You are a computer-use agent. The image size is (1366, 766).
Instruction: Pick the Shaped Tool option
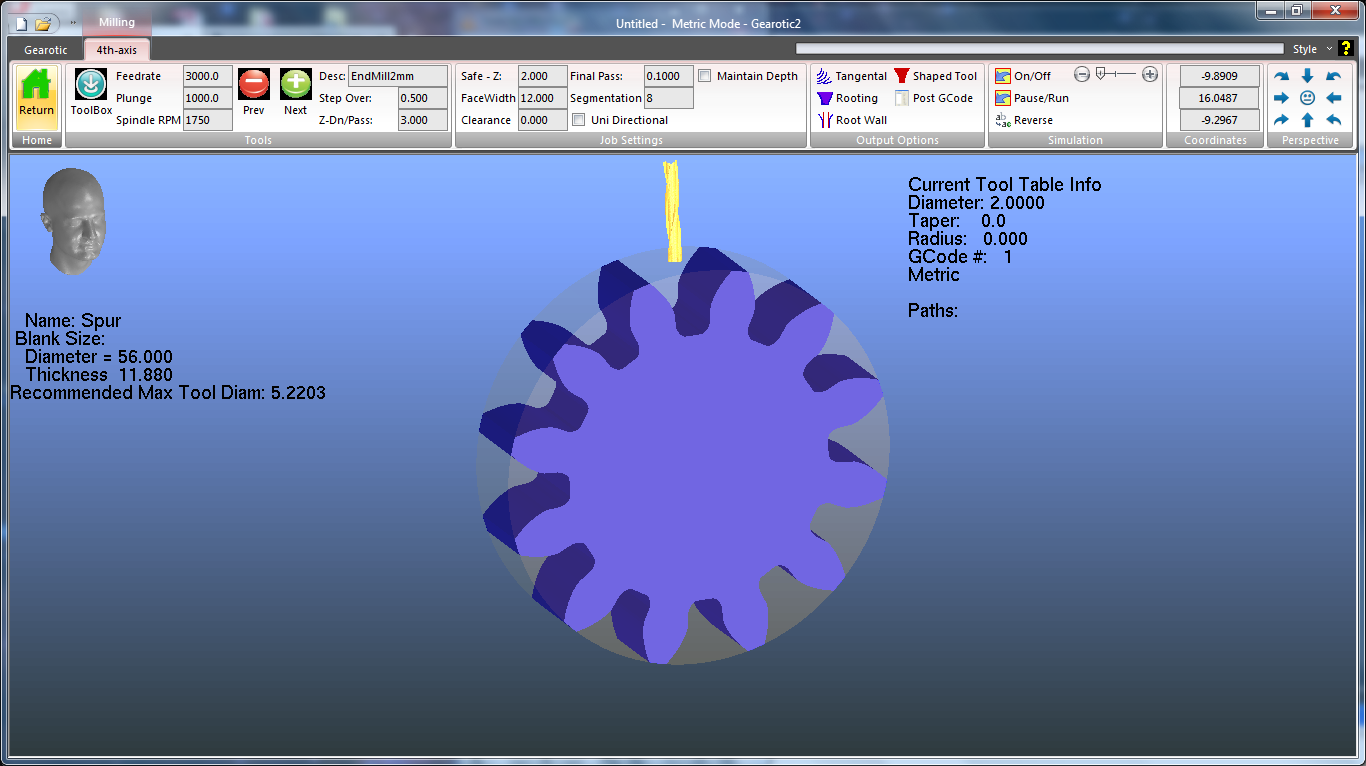935,76
